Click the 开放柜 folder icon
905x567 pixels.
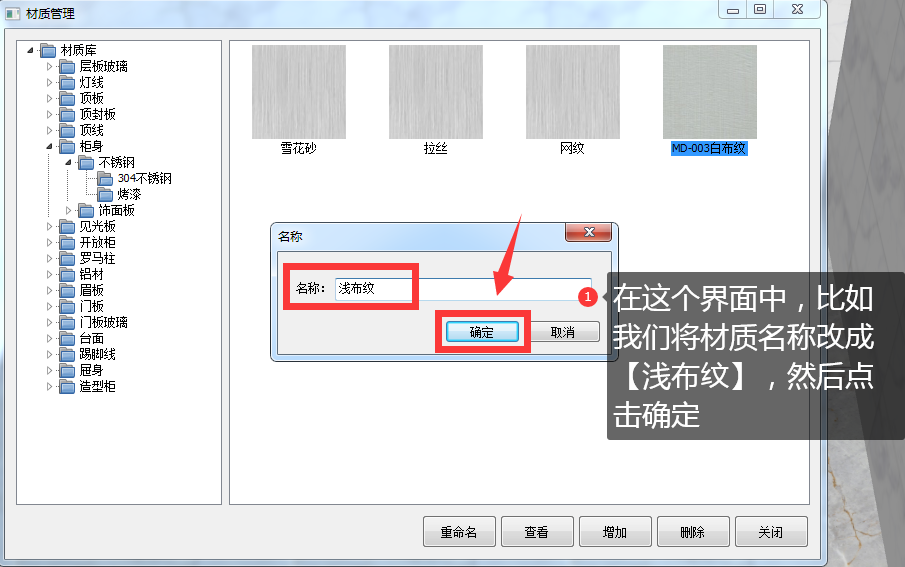(67, 243)
